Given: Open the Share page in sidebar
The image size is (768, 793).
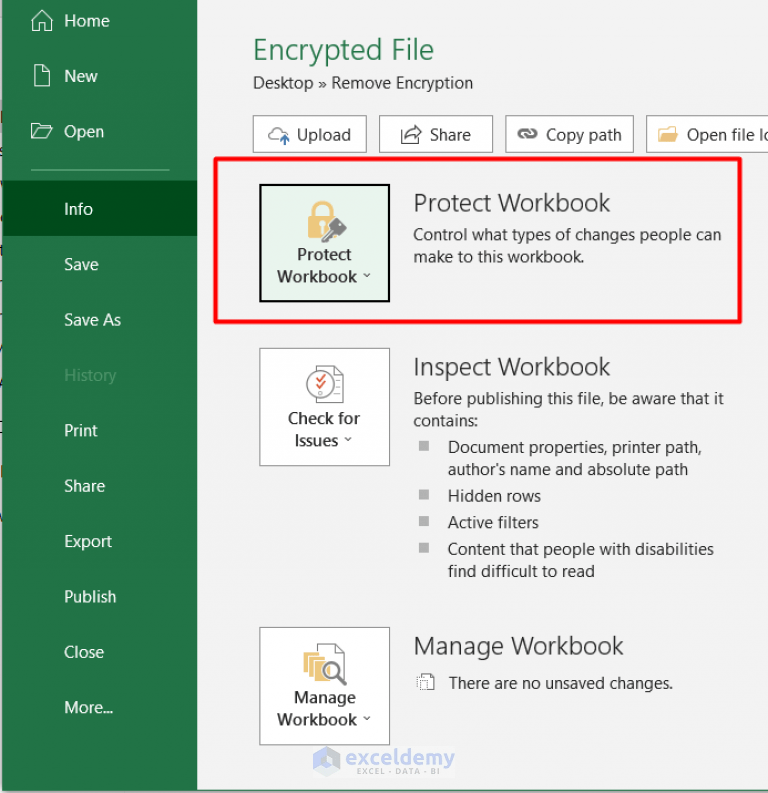Looking at the screenshot, I should pyautogui.click(x=100, y=486).
